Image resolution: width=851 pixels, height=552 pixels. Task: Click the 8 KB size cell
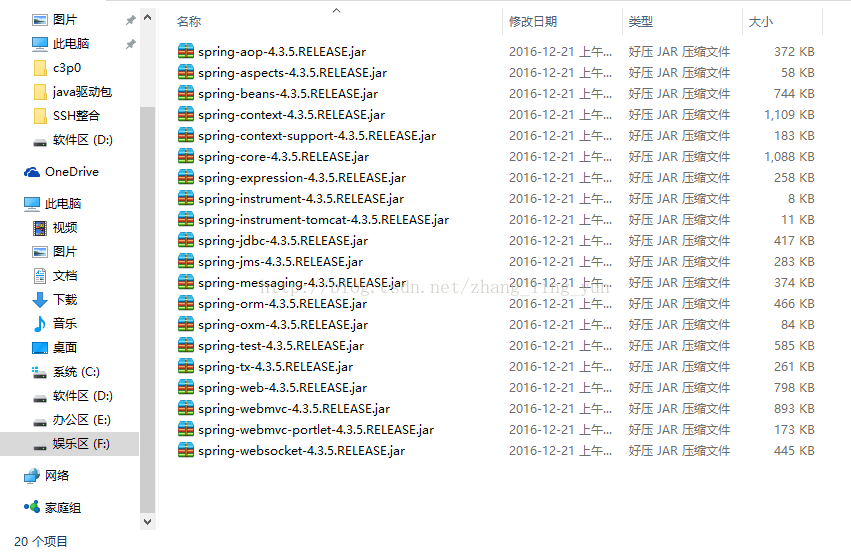tap(801, 199)
